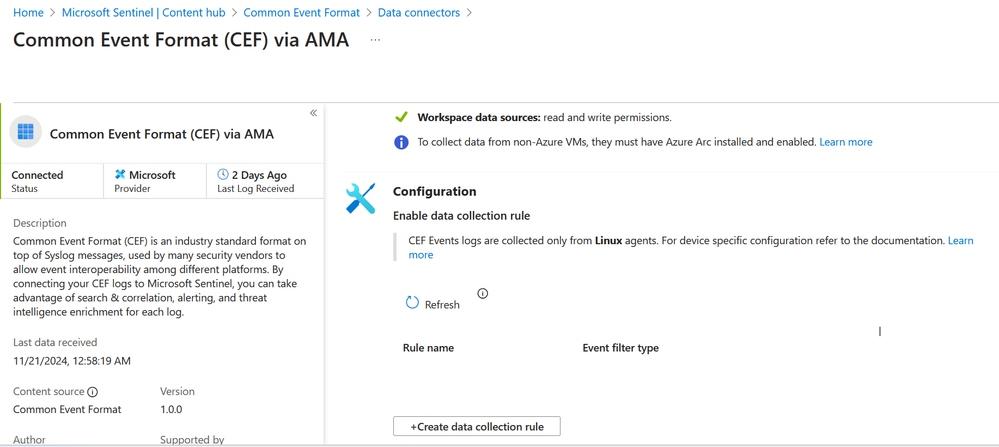Sort by Rule name column header

tap(428, 348)
